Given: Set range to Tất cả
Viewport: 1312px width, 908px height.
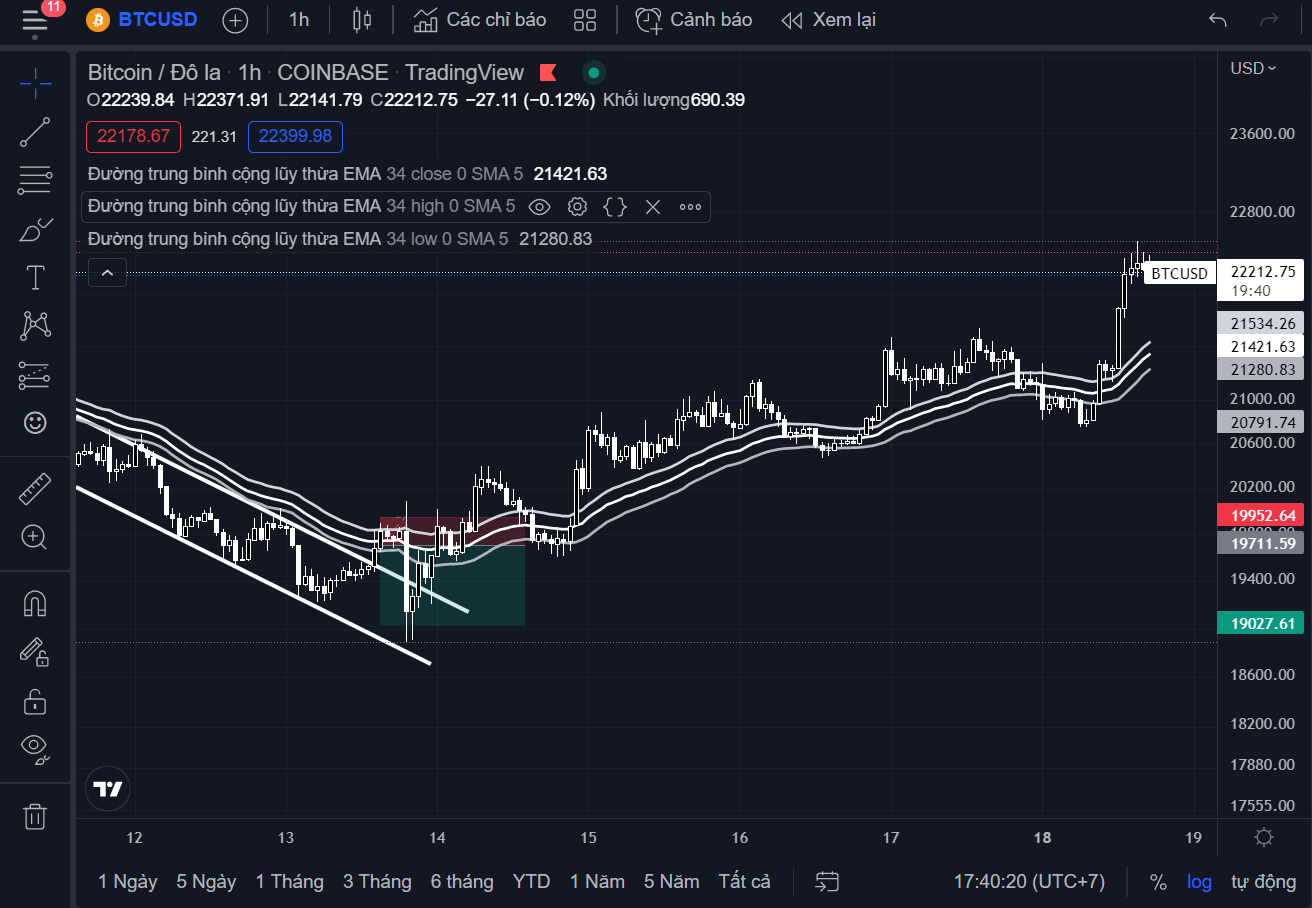Looking at the screenshot, I should 744,881.
